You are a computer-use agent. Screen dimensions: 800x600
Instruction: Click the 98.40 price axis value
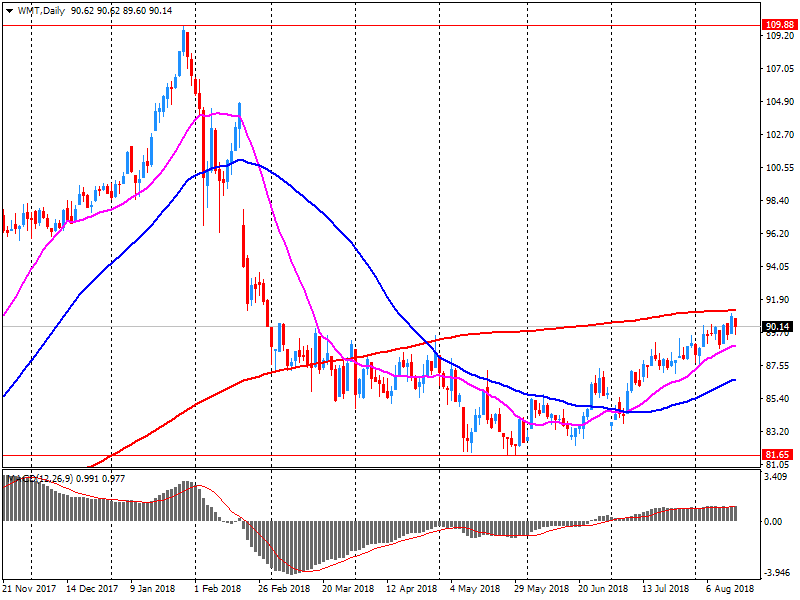tap(778, 201)
